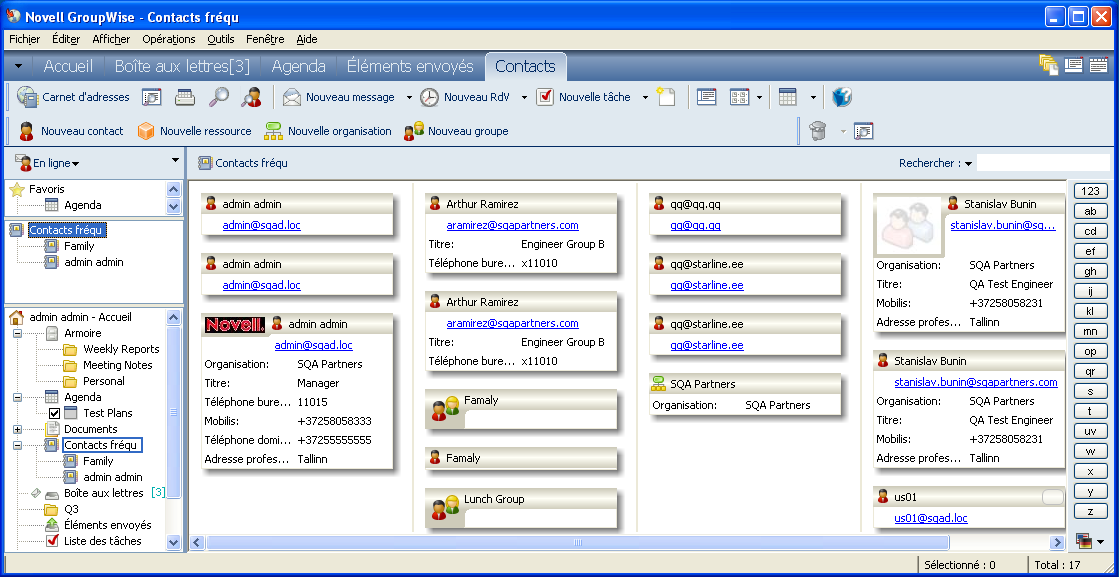Select Liste des tâches in tree
This screenshot has width=1119, height=577.
[x=103, y=541]
